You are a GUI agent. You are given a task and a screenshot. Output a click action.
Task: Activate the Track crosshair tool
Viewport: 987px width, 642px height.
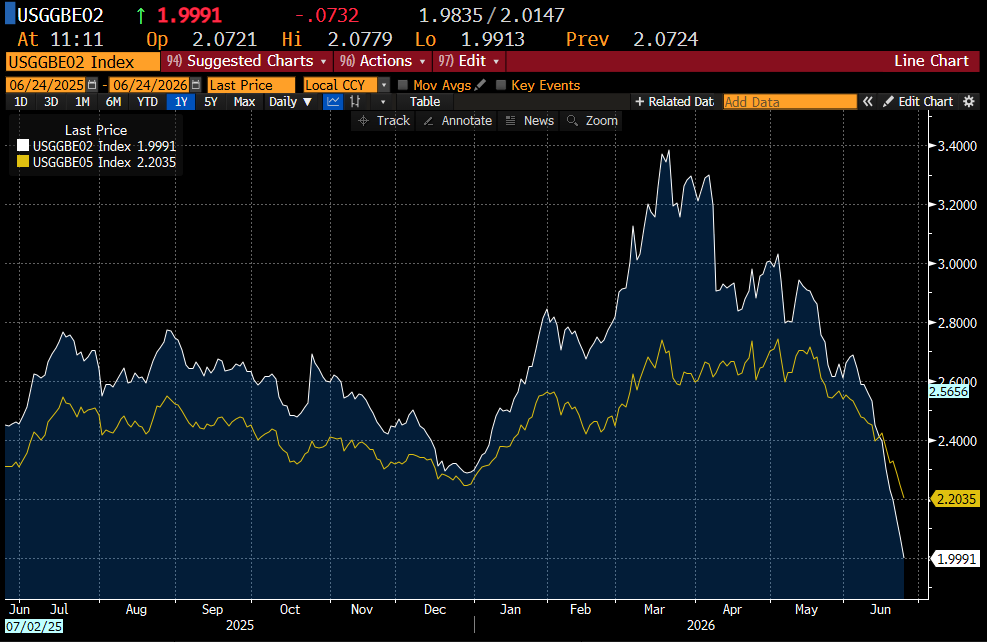point(384,120)
